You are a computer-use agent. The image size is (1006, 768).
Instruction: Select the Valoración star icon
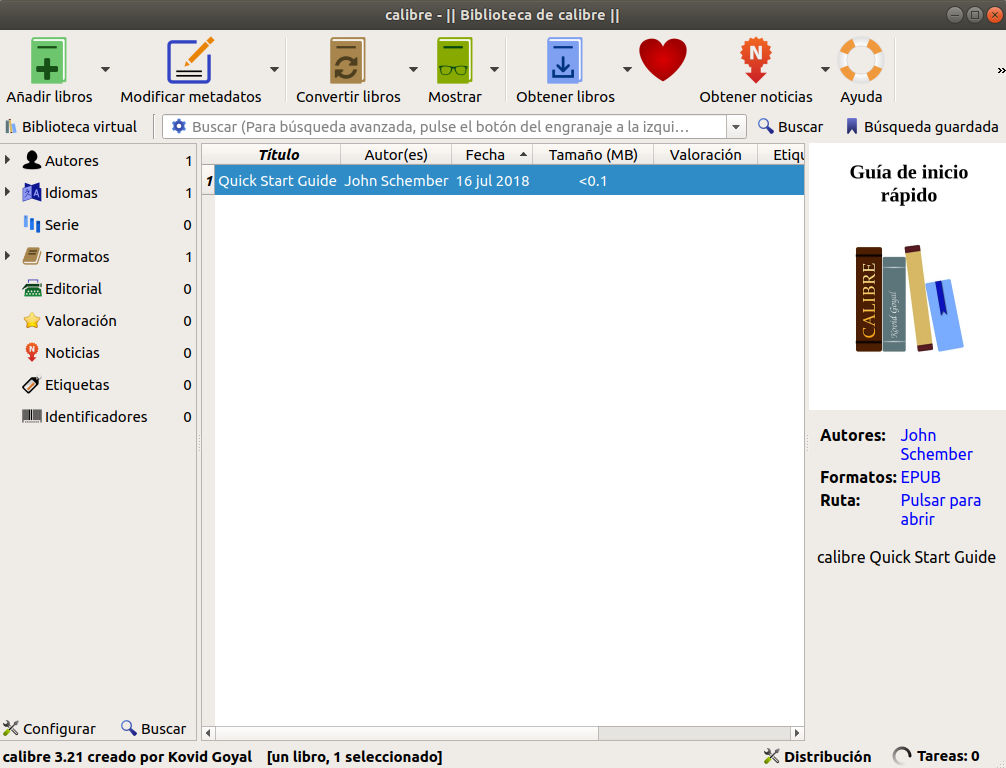pos(31,320)
